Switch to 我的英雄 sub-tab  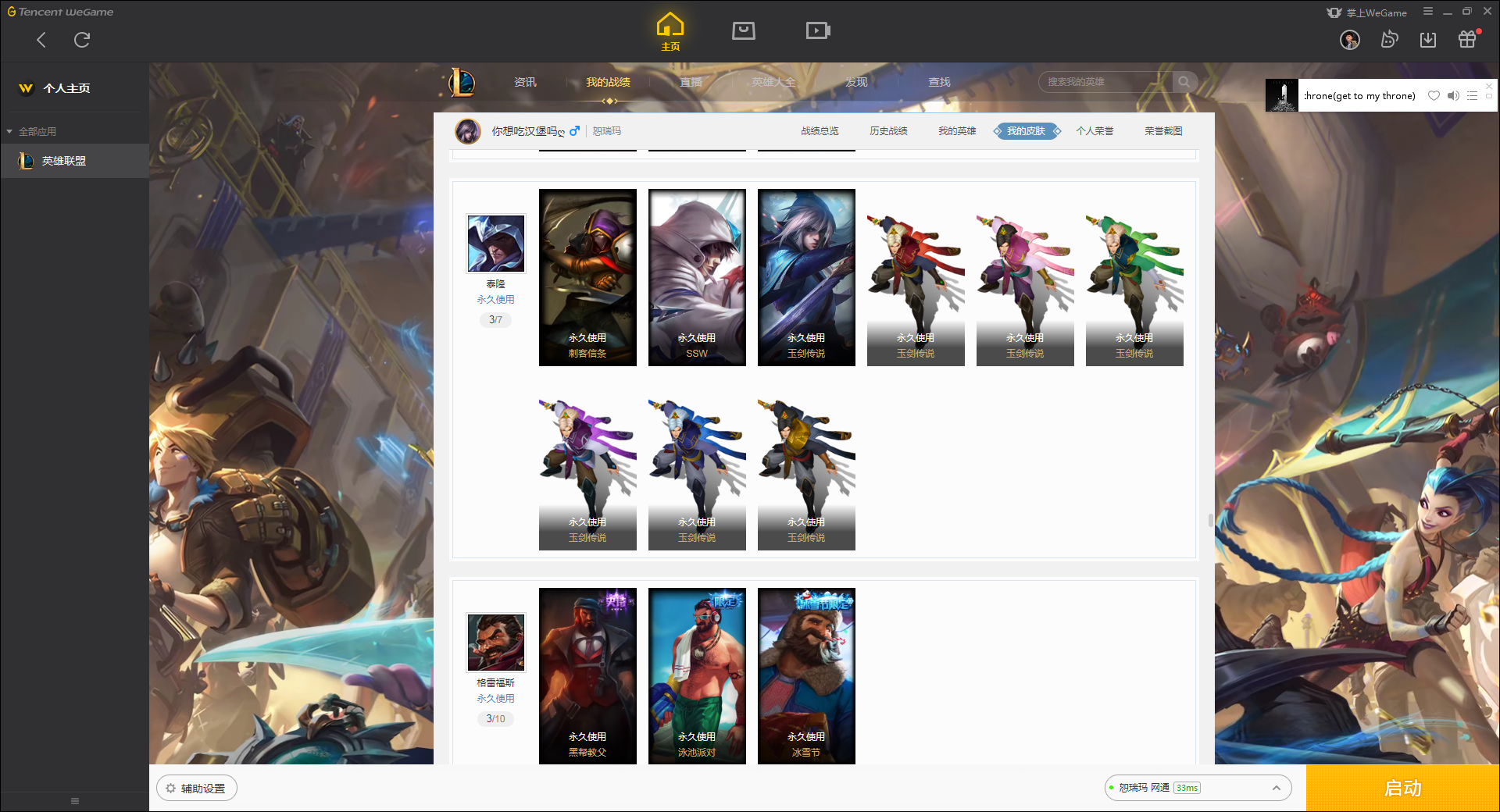click(x=957, y=131)
